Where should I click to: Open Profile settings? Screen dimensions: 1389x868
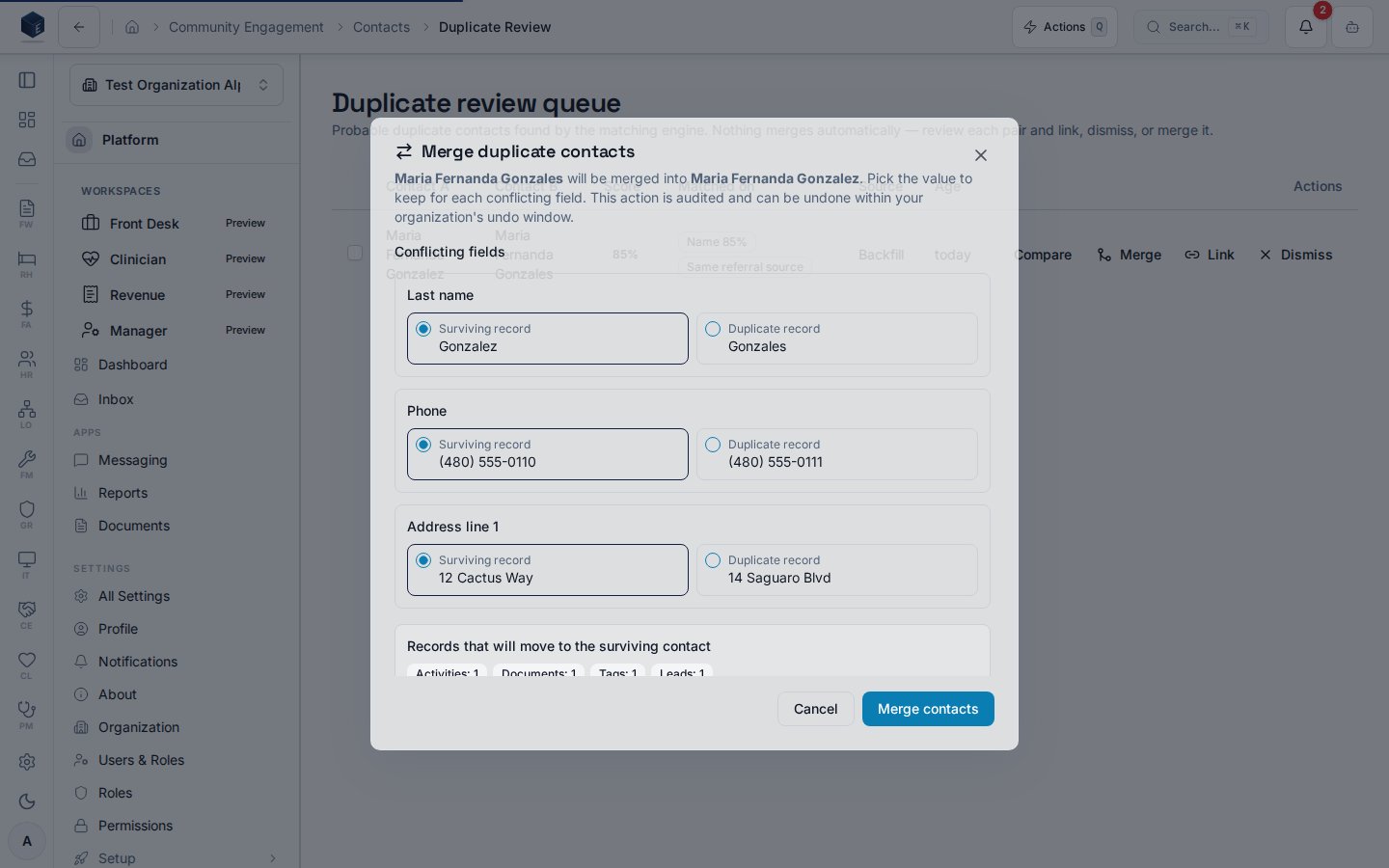(x=177, y=629)
